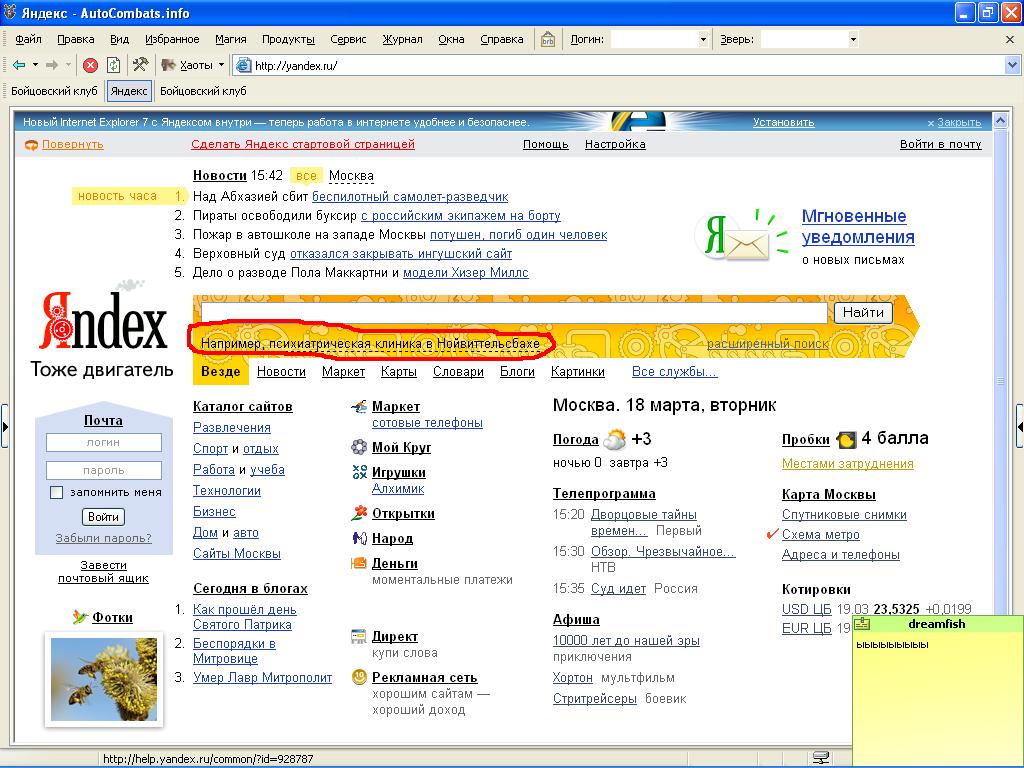Click the пароль mail input field
1024x768 pixels.
(104, 470)
